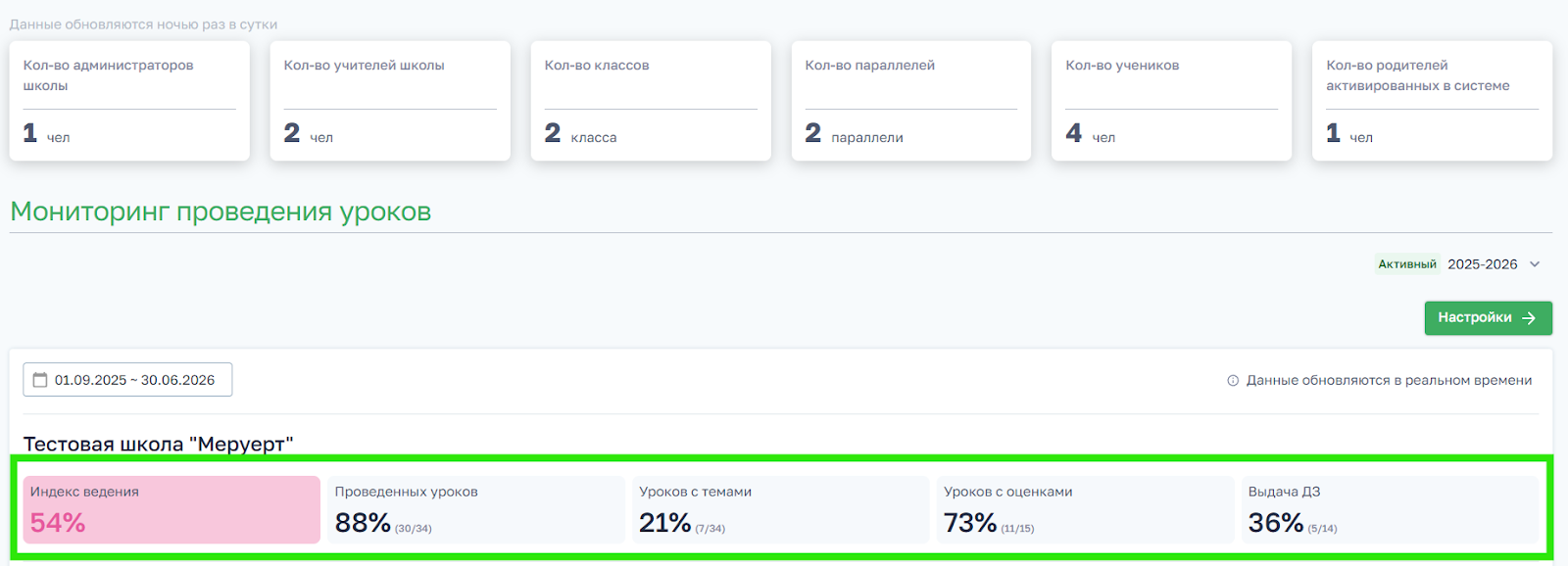Screen dimensions: 1568x566
Task: Open the date range 01.09.2025 ~ 30.06.2026 field
Action: pos(127,380)
